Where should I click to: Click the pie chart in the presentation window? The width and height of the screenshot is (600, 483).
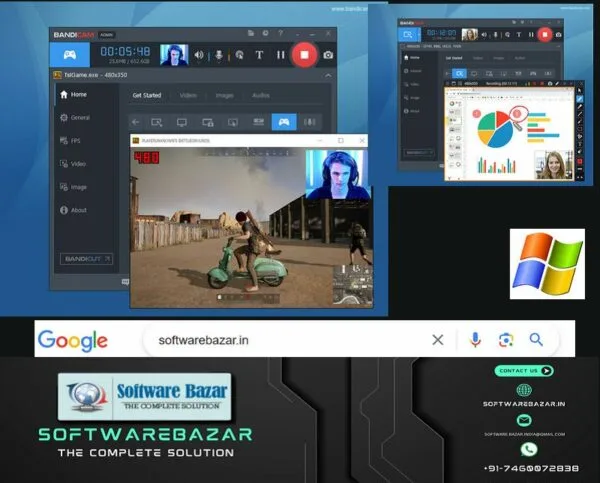coord(496,129)
